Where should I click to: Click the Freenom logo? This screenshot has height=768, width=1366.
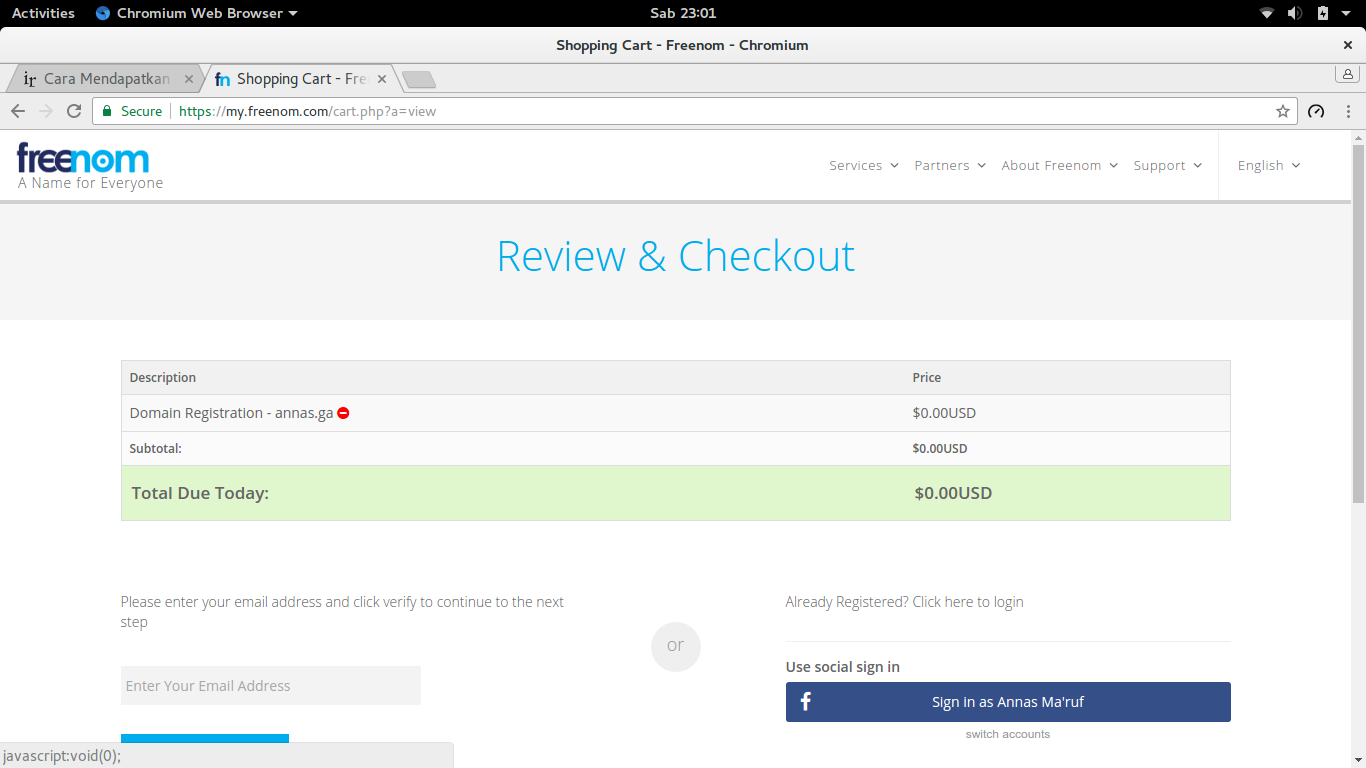tap(84, 158)
